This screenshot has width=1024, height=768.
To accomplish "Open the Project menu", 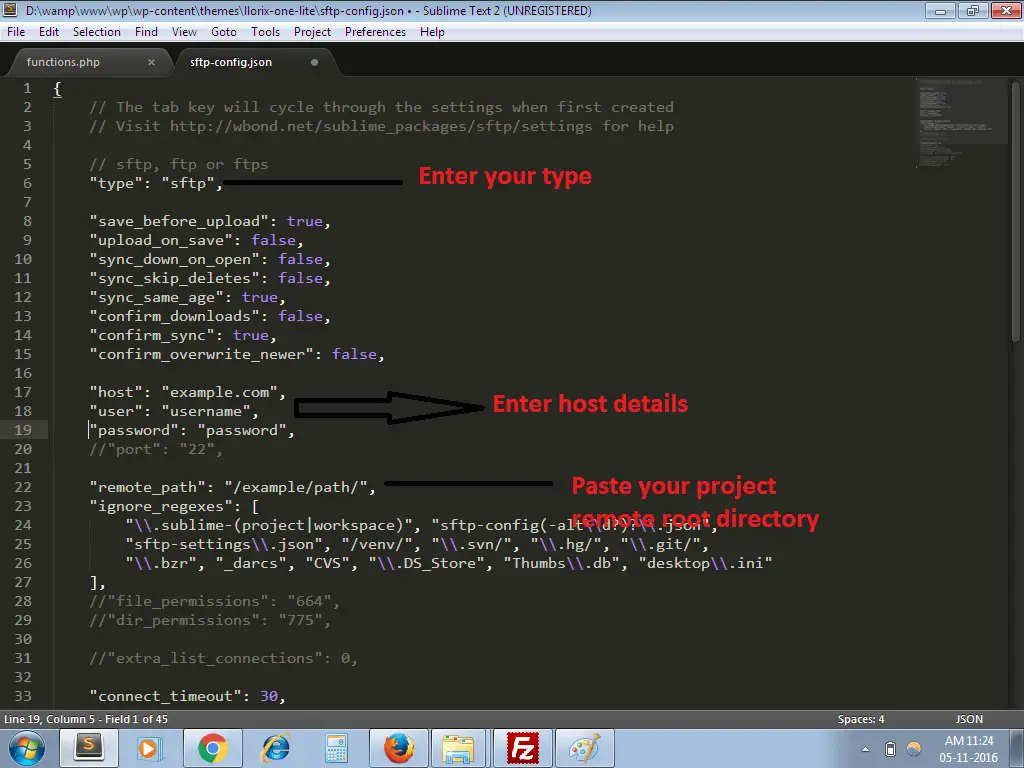I will (x=312, y=32).
